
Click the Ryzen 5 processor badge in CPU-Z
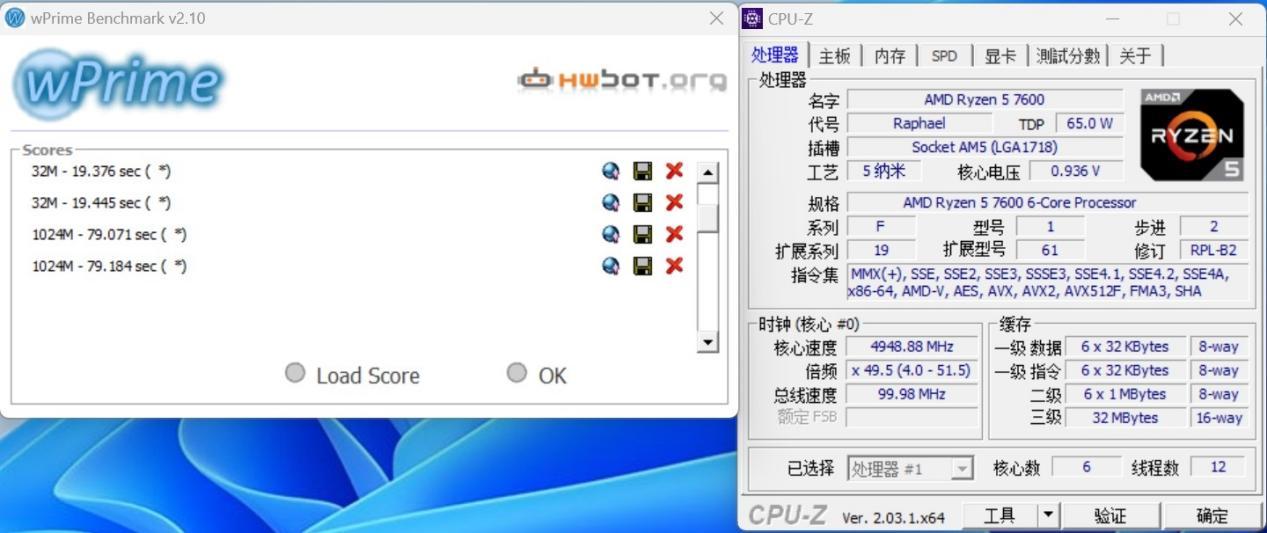1192,135
